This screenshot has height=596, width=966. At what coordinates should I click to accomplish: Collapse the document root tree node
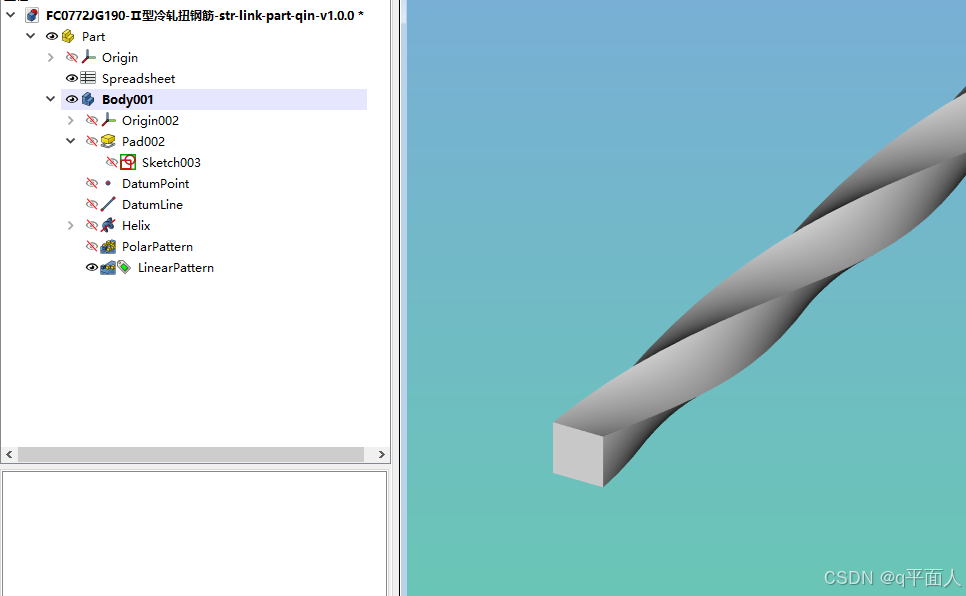pos(10,15)
